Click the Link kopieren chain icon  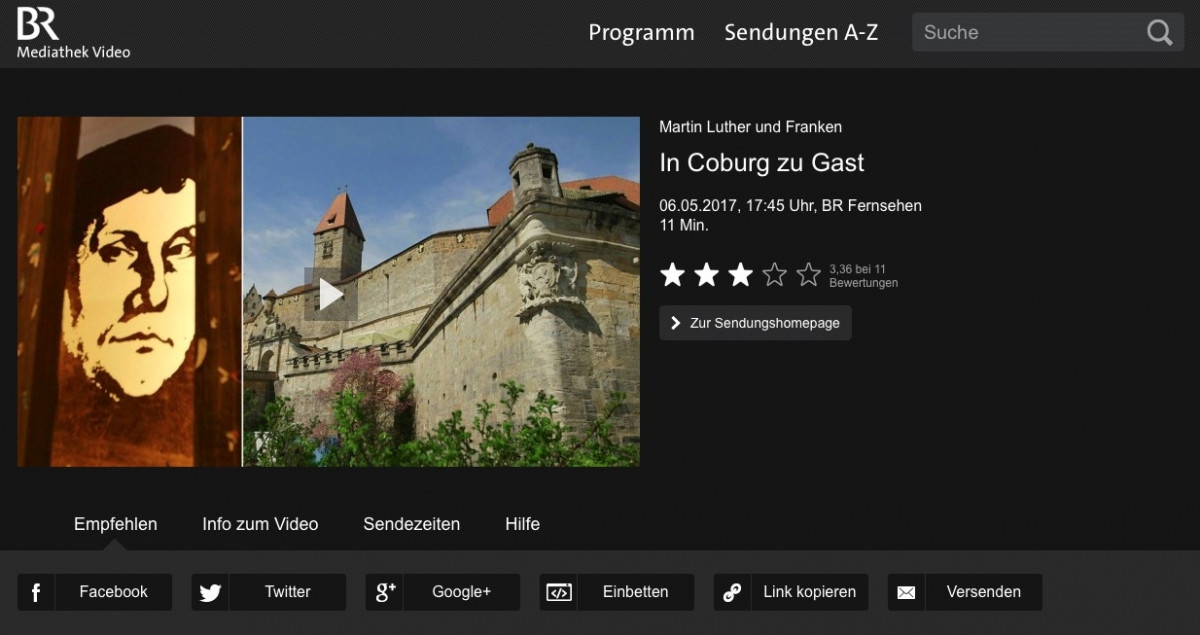coord(732,592)
